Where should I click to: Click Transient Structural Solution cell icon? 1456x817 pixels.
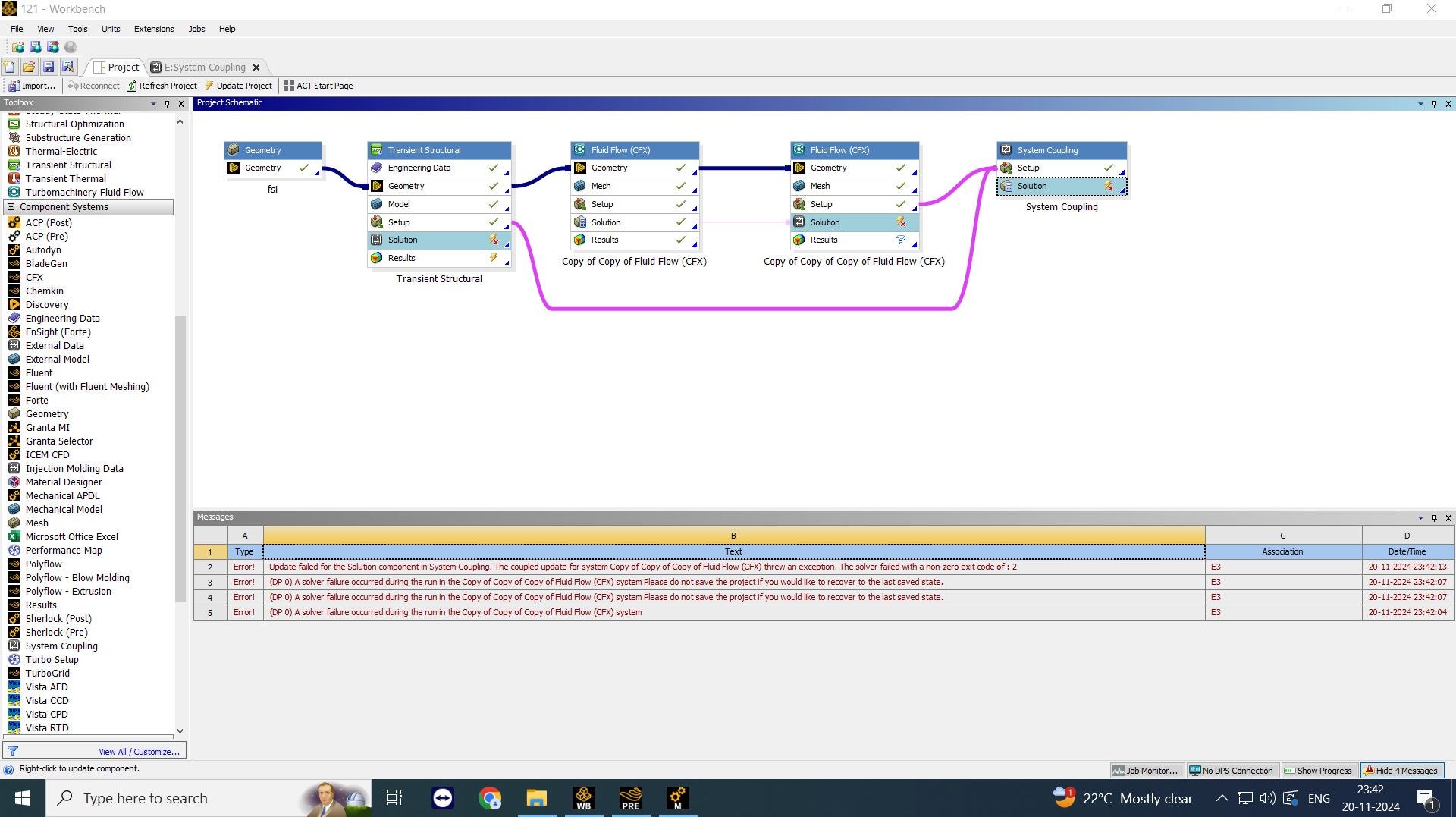[x=377, y=240]
